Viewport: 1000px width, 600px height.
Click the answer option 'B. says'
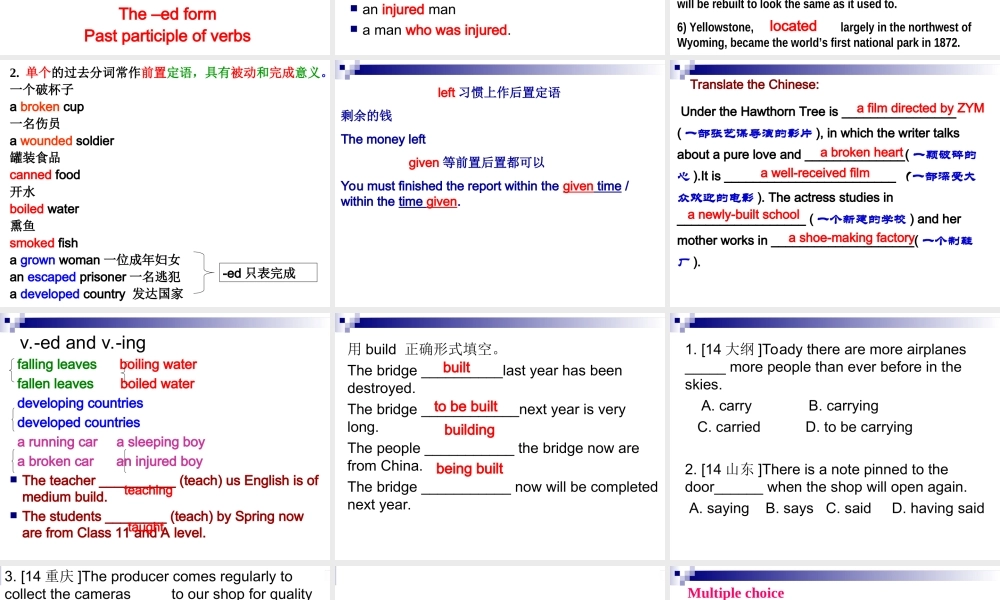point(789,509)
